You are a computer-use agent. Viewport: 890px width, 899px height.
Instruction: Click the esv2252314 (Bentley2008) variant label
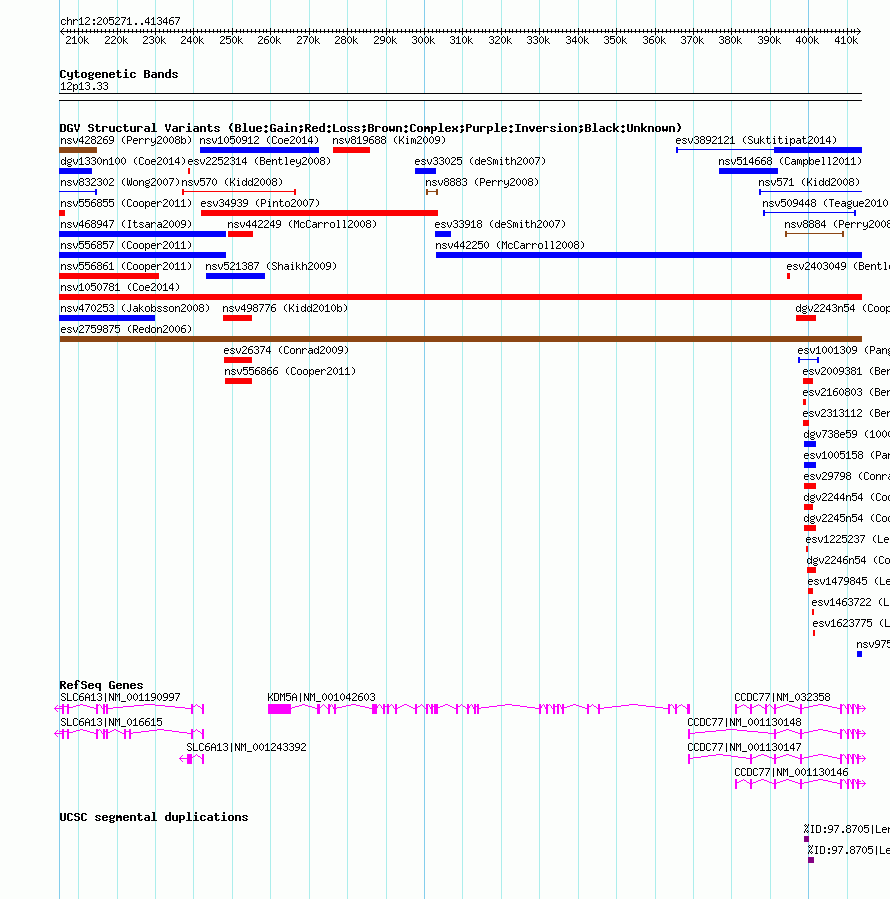tap(259, 161)
